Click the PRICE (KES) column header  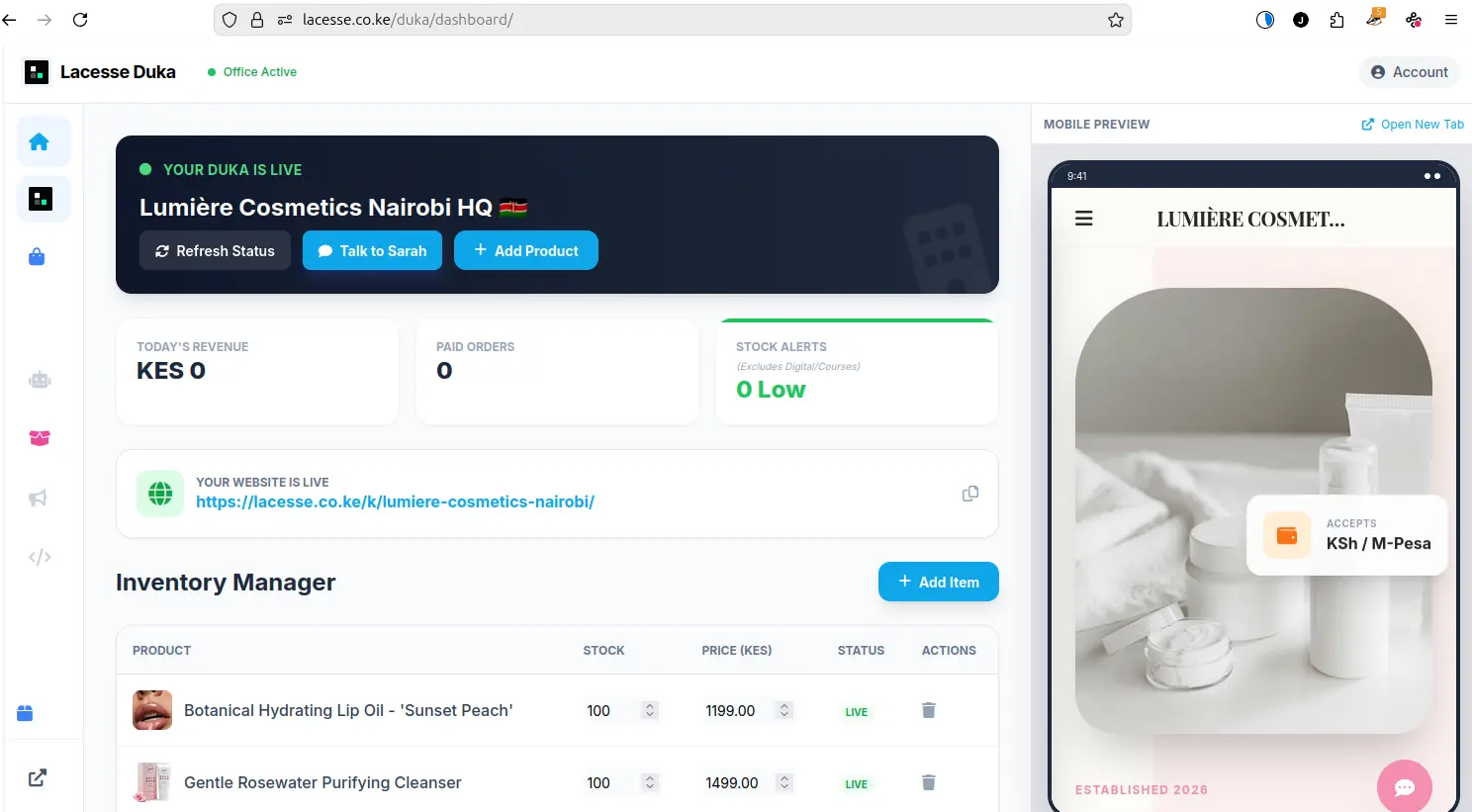[737, 651]
